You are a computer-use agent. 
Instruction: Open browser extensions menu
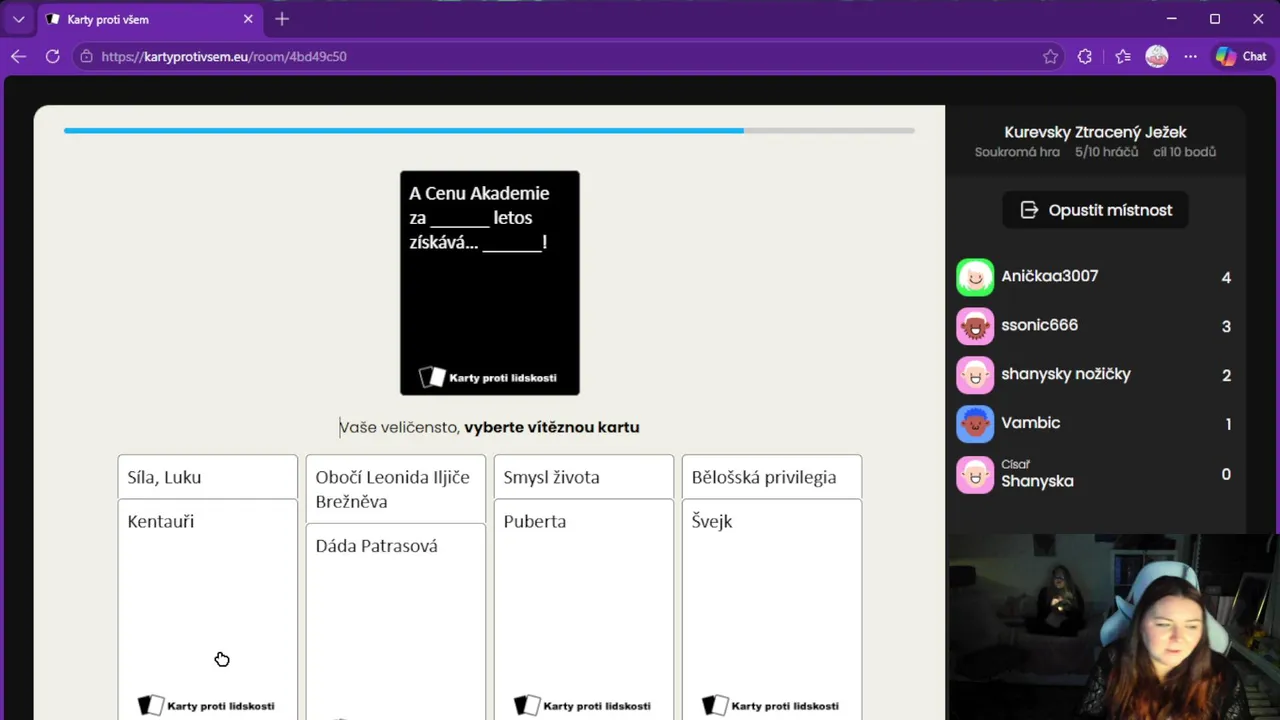(1085, 57)
